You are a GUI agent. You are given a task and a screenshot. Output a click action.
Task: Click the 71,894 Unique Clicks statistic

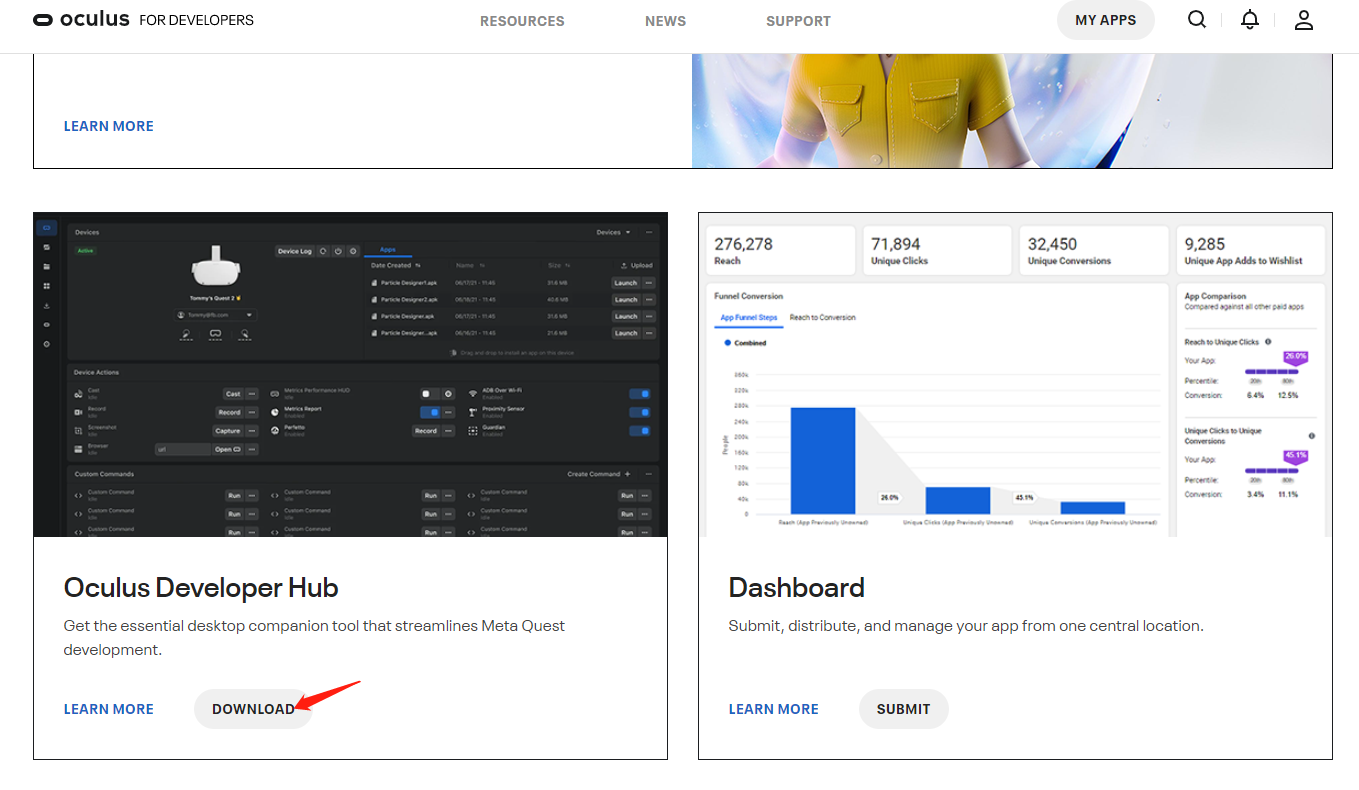pos(939,250)
